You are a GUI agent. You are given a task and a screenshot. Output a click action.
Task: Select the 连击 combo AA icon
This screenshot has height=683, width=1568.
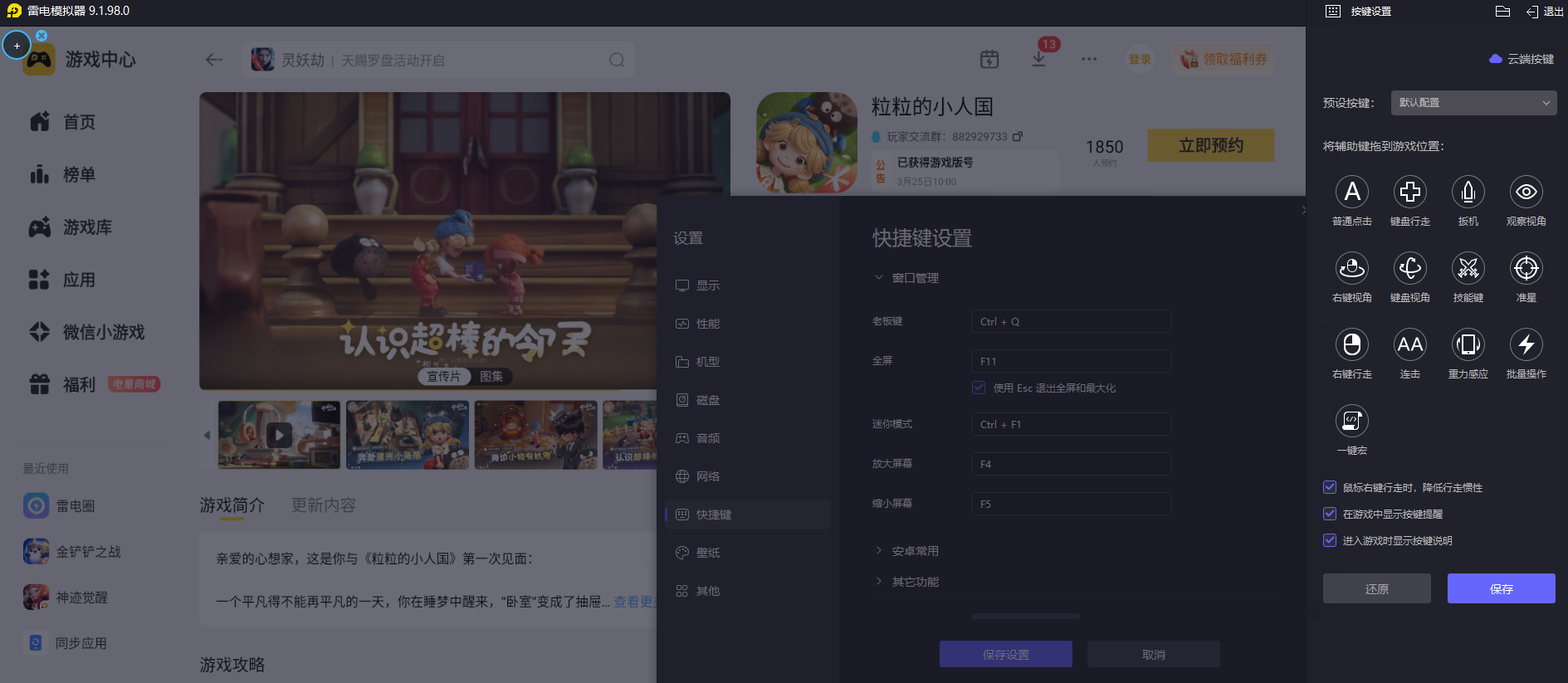(1409, 344)
